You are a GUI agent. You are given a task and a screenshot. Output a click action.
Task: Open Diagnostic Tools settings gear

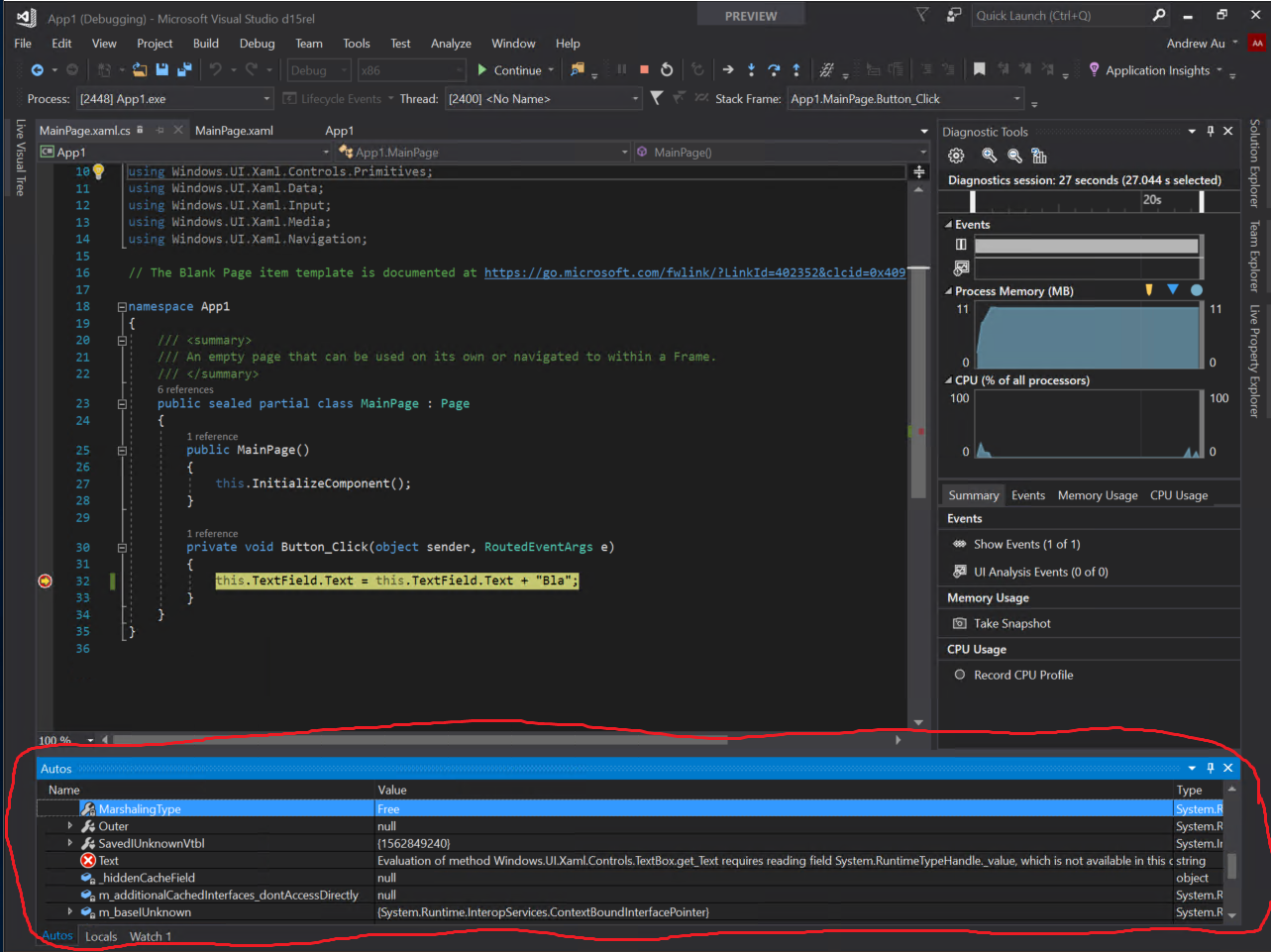tap(956, 156)
